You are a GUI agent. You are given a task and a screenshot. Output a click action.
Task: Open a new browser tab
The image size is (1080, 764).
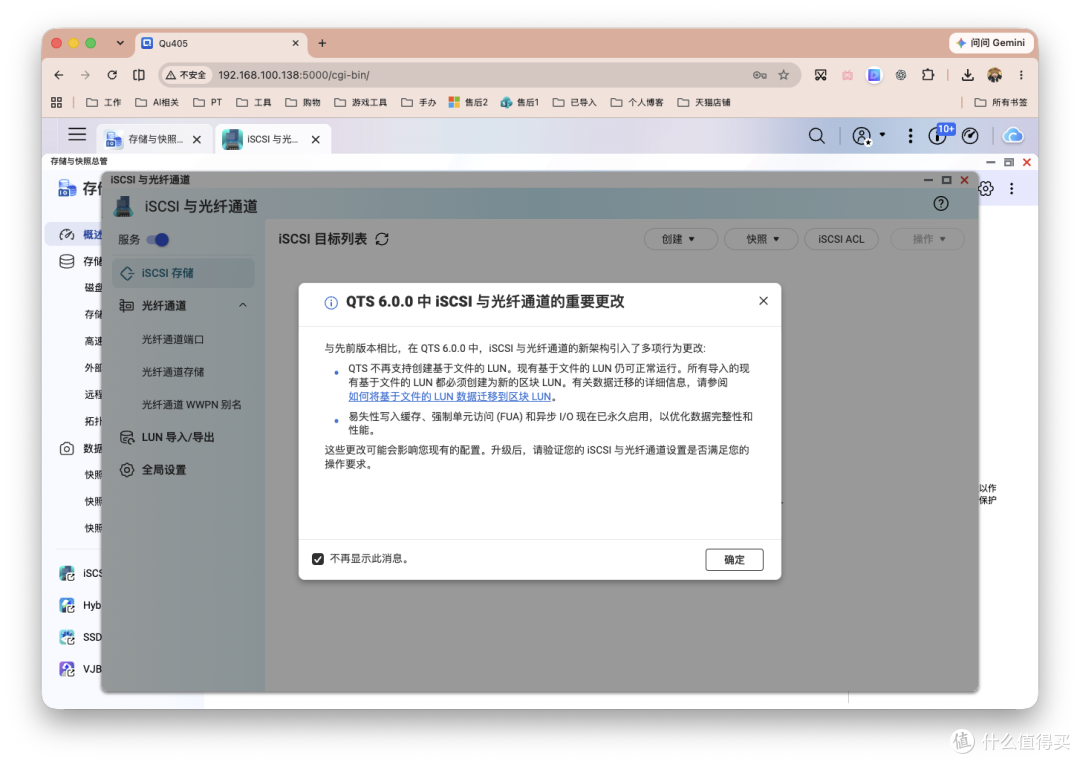point(322,43)
